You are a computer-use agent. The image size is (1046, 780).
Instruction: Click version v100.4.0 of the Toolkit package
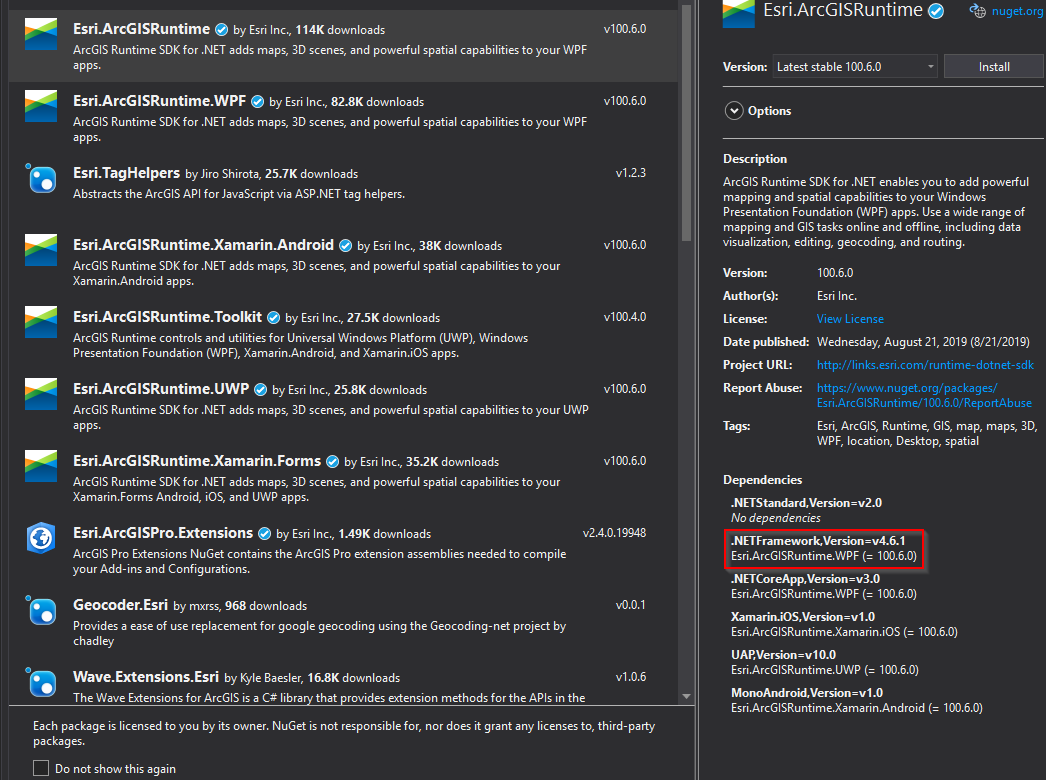coord(624,317)
